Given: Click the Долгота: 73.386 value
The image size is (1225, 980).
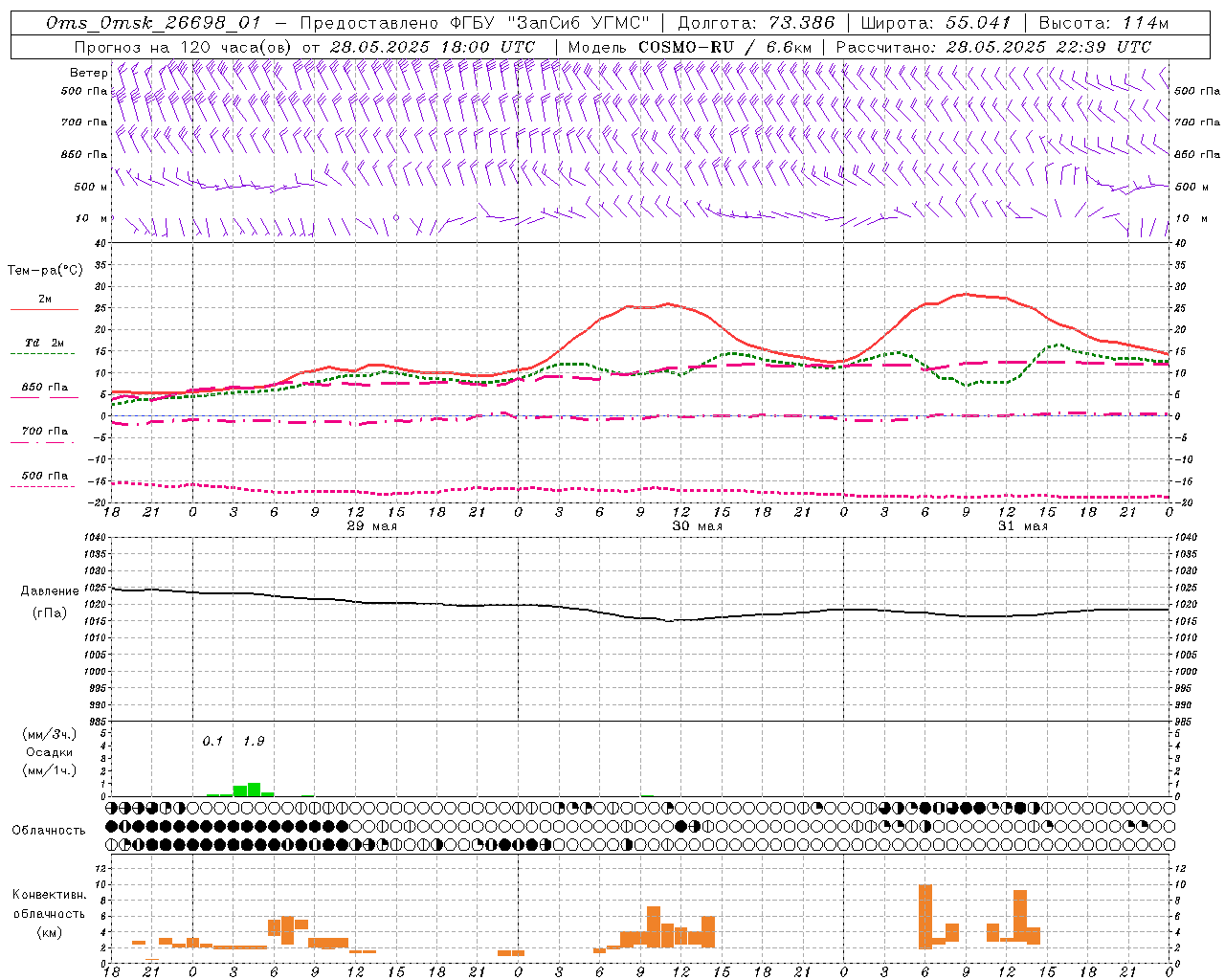Looking at the screenshot, I should (x=756, y=23).
